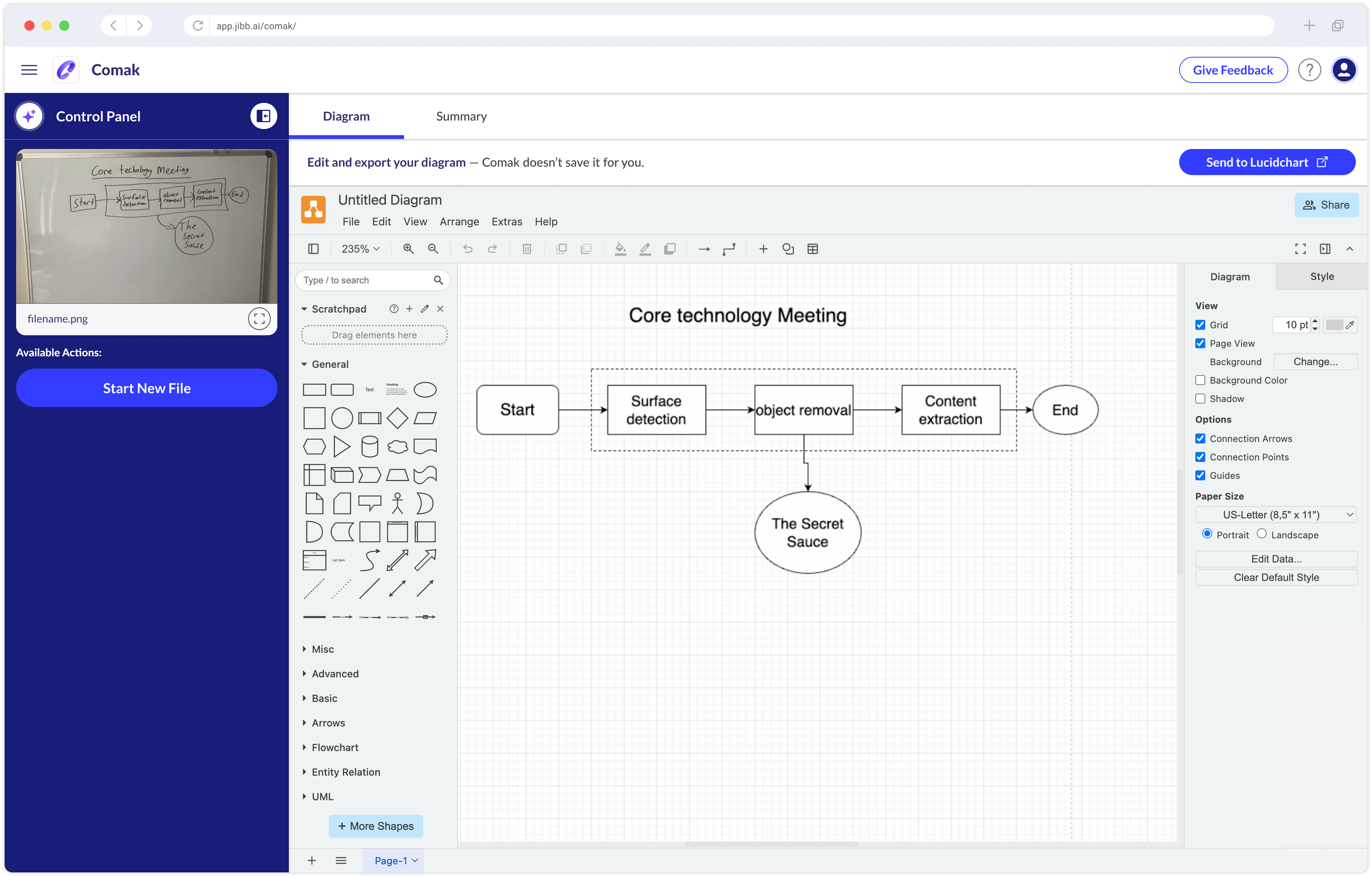
Task: Open the US-Letter paper size dropdown
Action: (x=1275, y=515)
